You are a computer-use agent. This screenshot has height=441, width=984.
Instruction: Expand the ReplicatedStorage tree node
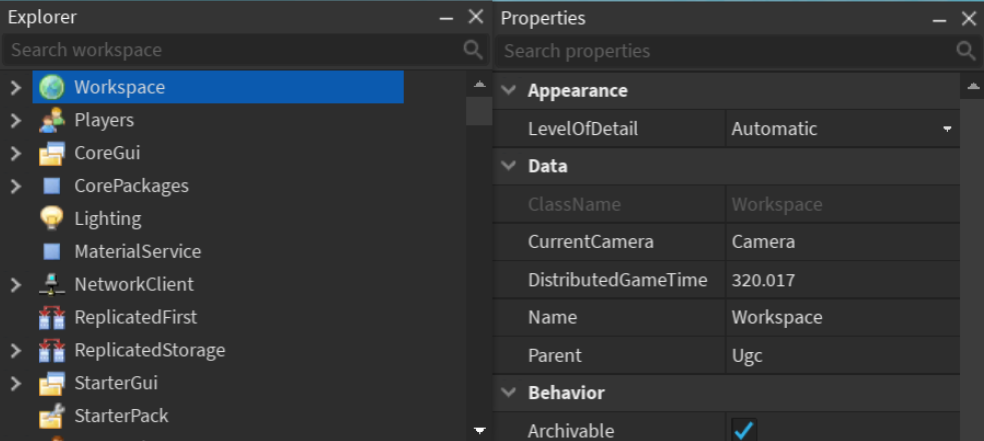[x=16, y=350]
